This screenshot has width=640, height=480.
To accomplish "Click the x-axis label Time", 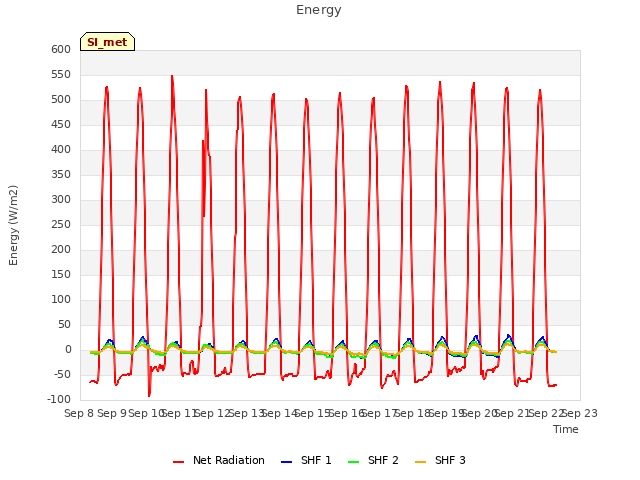I will click(566, 429).
